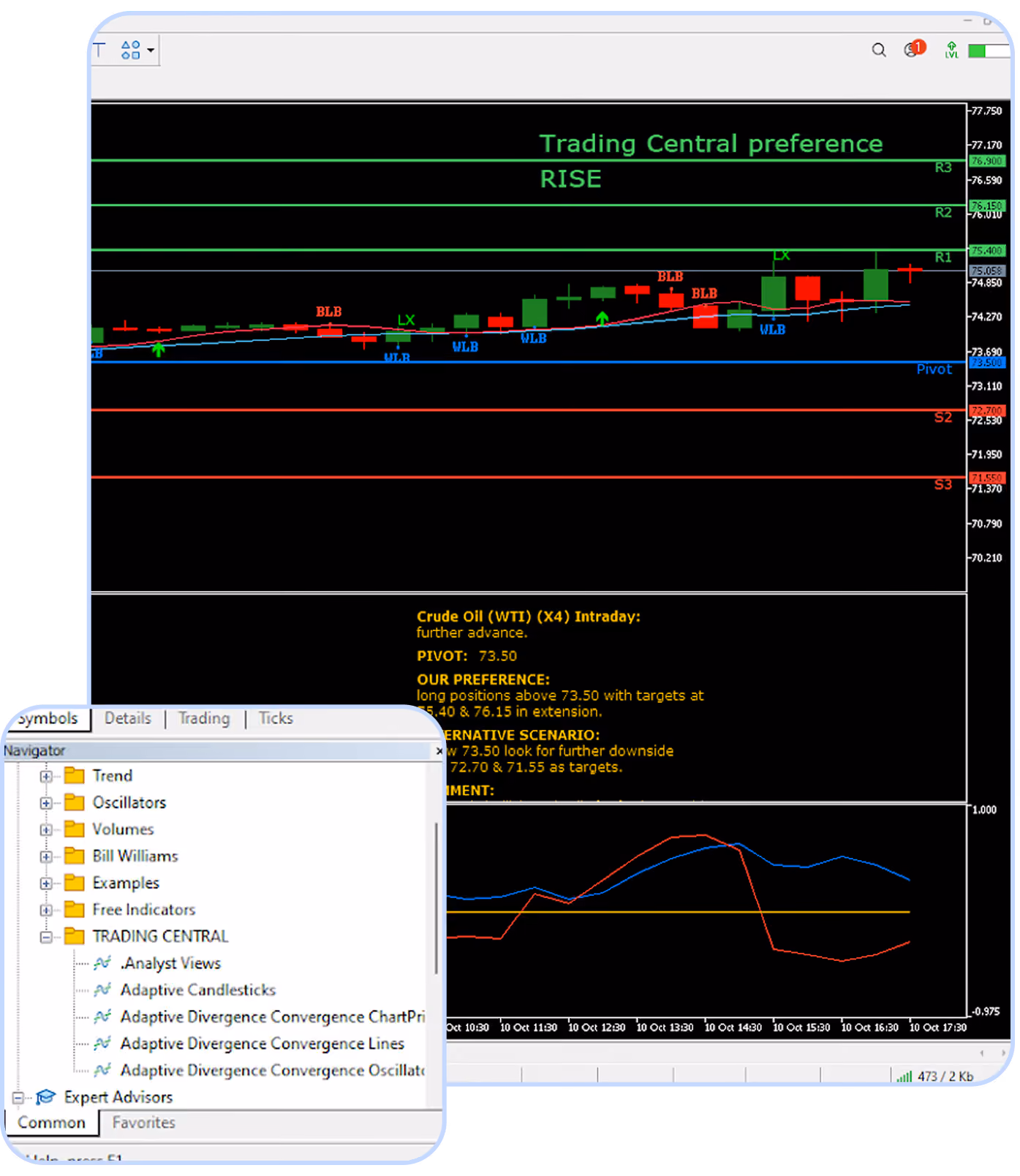Click the blue Pivot line label

pyautogui.click(x=934, y=369)
